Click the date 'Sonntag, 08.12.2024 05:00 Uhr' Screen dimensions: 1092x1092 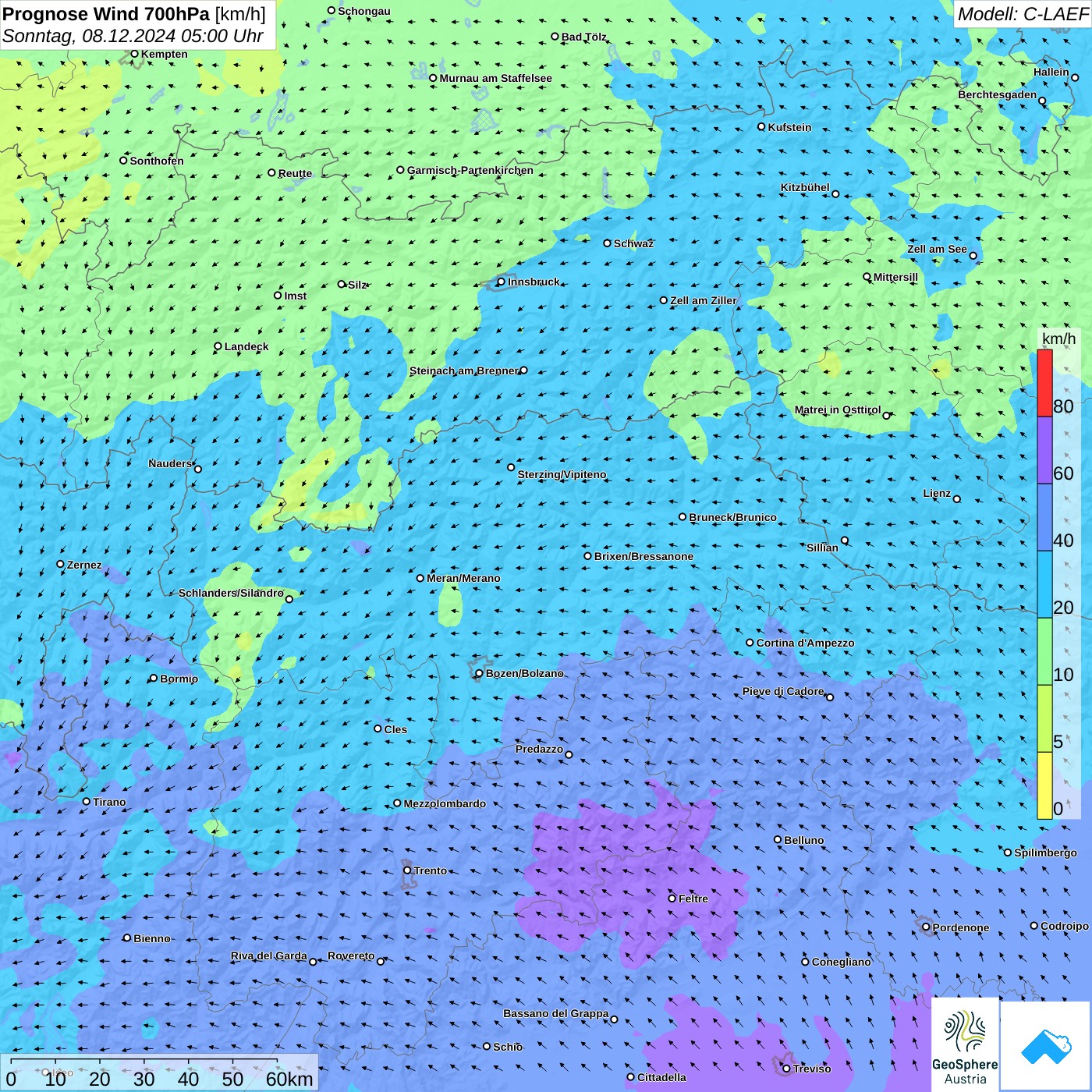tap(133, 36)
